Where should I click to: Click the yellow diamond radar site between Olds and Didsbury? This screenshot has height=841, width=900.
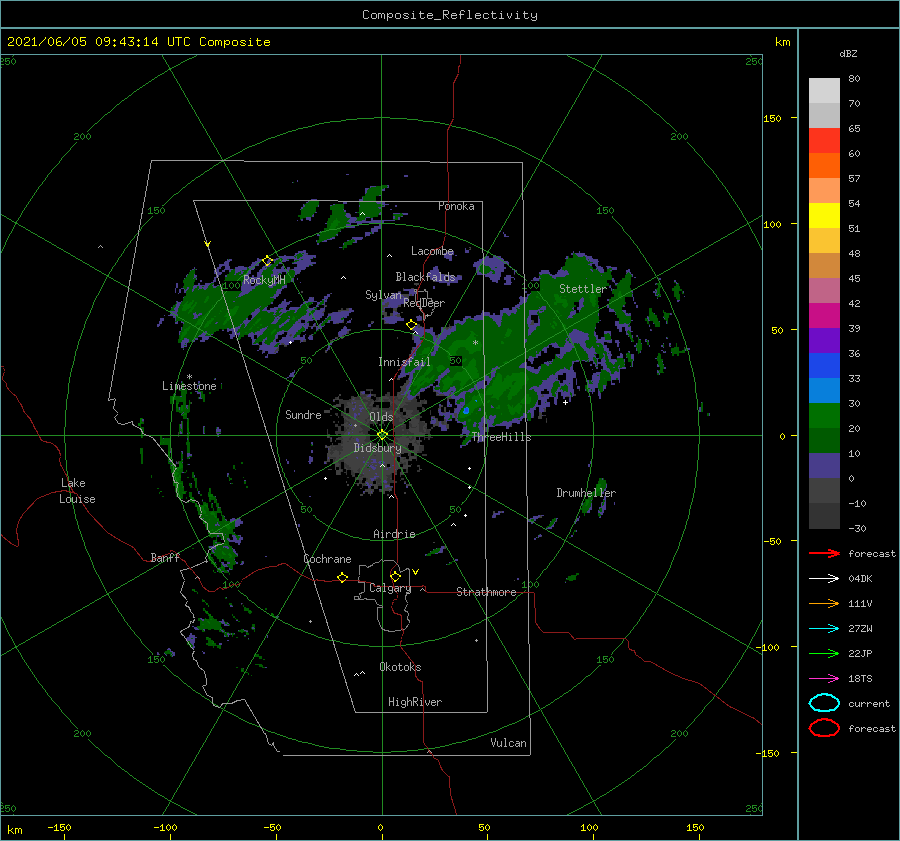tap(382, 435)
